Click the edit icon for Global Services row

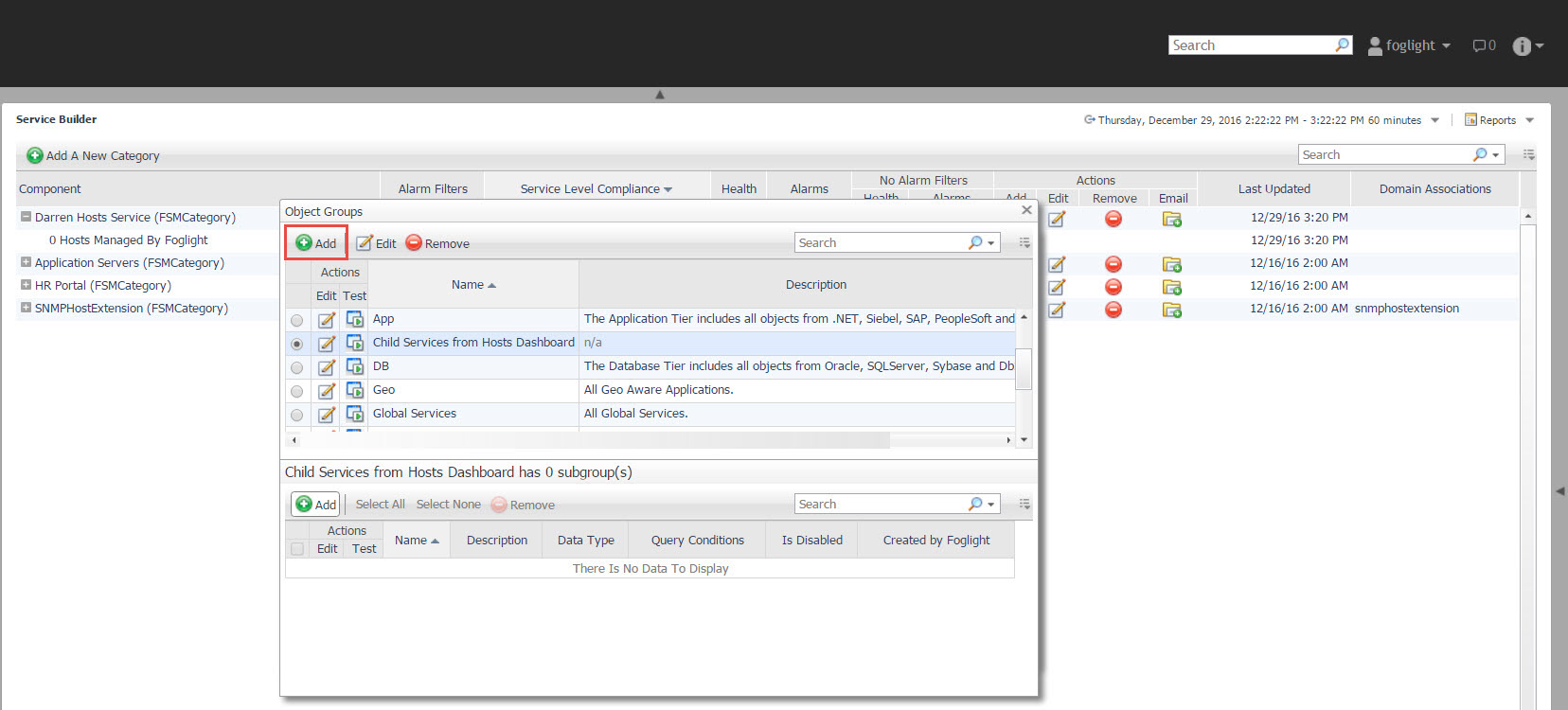[x=327, y=415]
